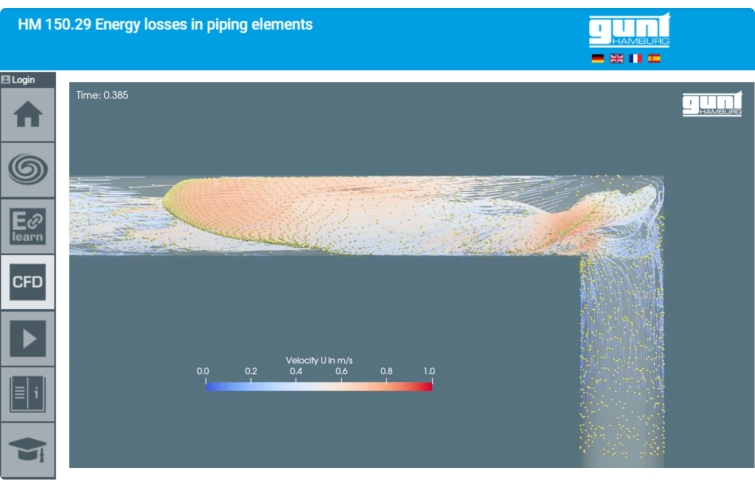Open the E-learn module icon
This screenshot has width=755, height=488.
(27, 226)
